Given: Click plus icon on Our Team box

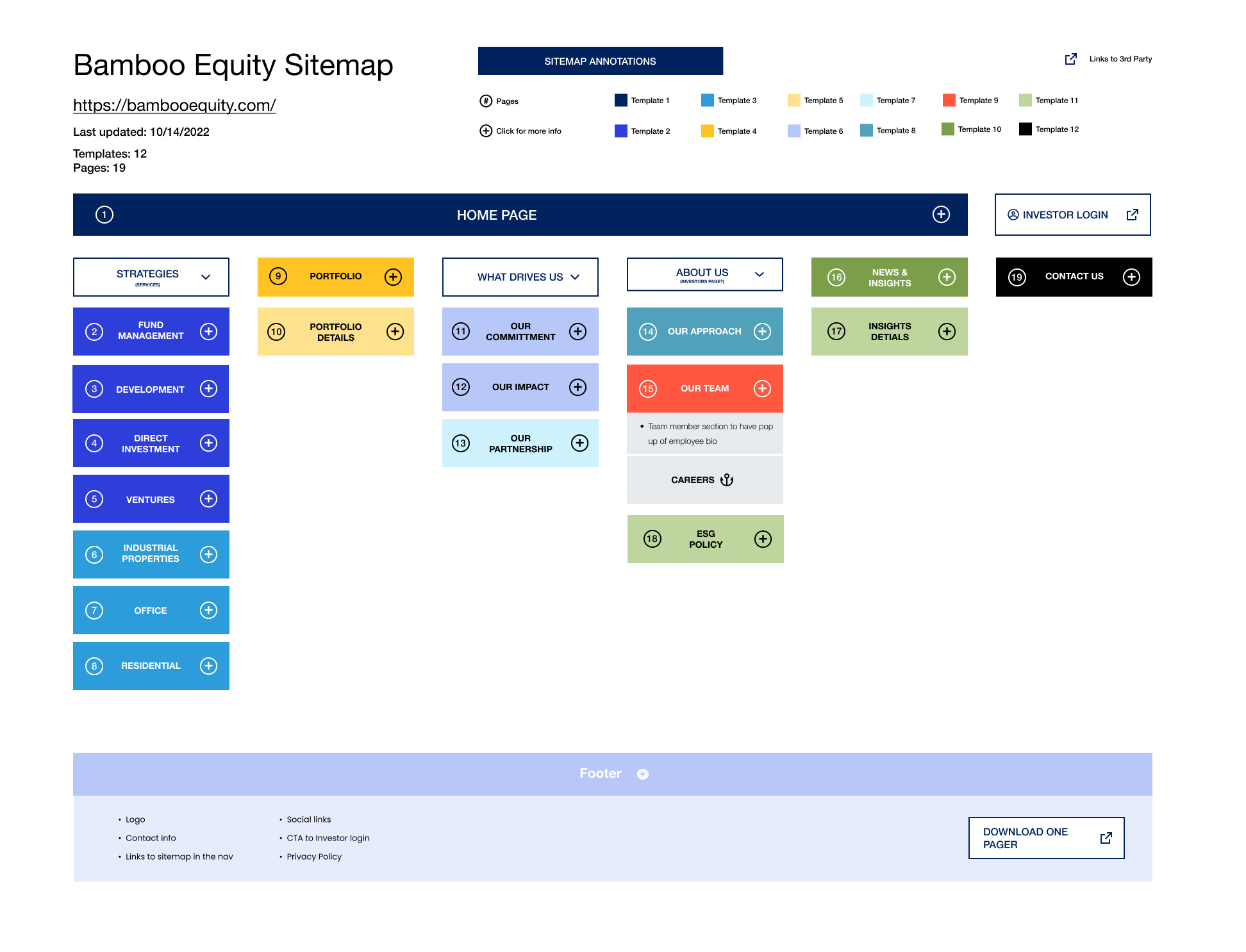Looking at the screenshot, I should 762,388.
